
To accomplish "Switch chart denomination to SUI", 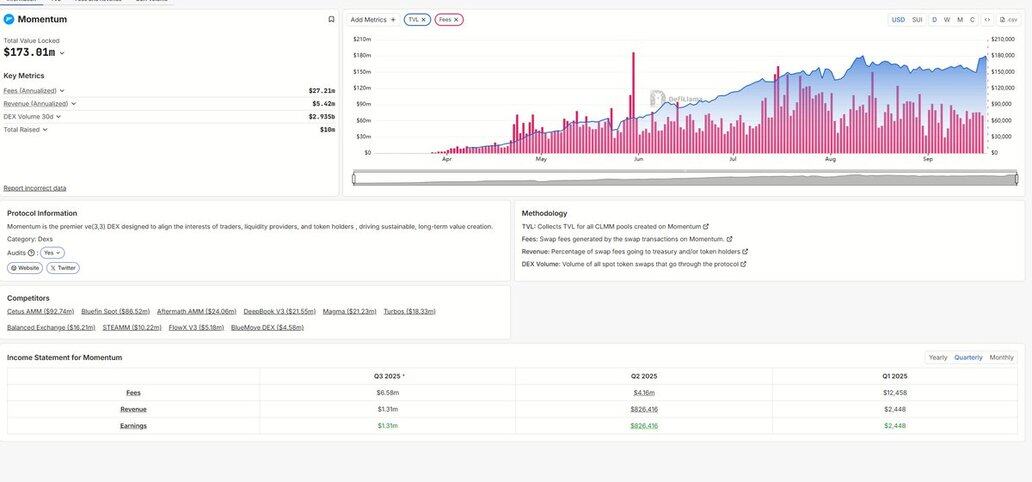I will pos(917,20).
